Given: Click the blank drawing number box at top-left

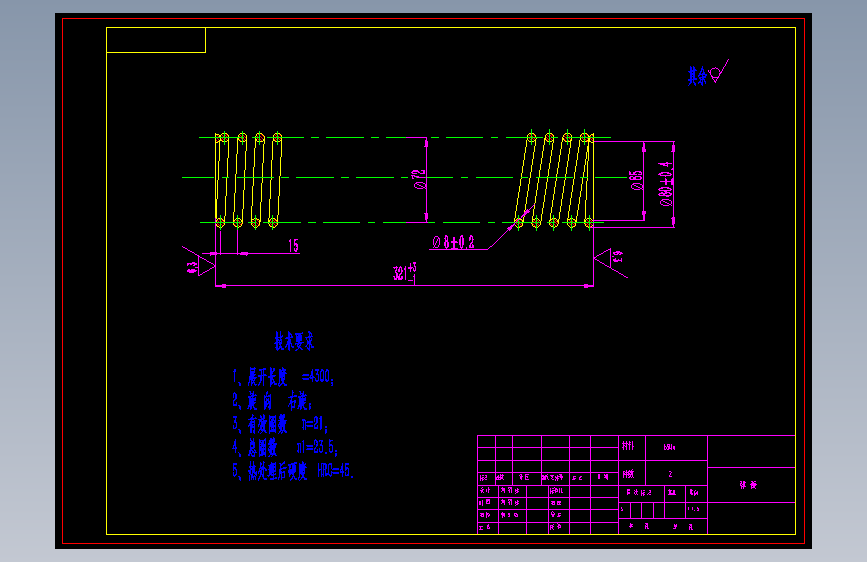Looking at the screenshot, I should click(x=156, y=40).
